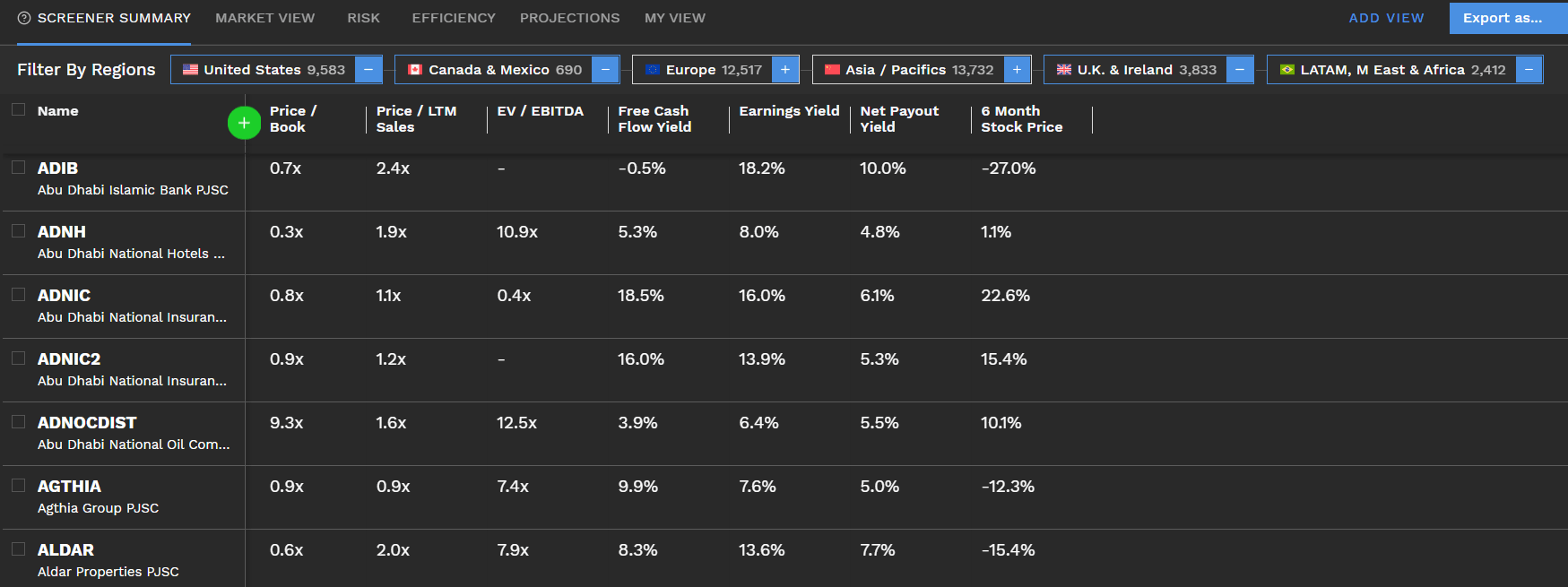Check the ADNH row checkbox
Image resolution: width=1568 pixels, height=587 pixels.
click(18, 230)
